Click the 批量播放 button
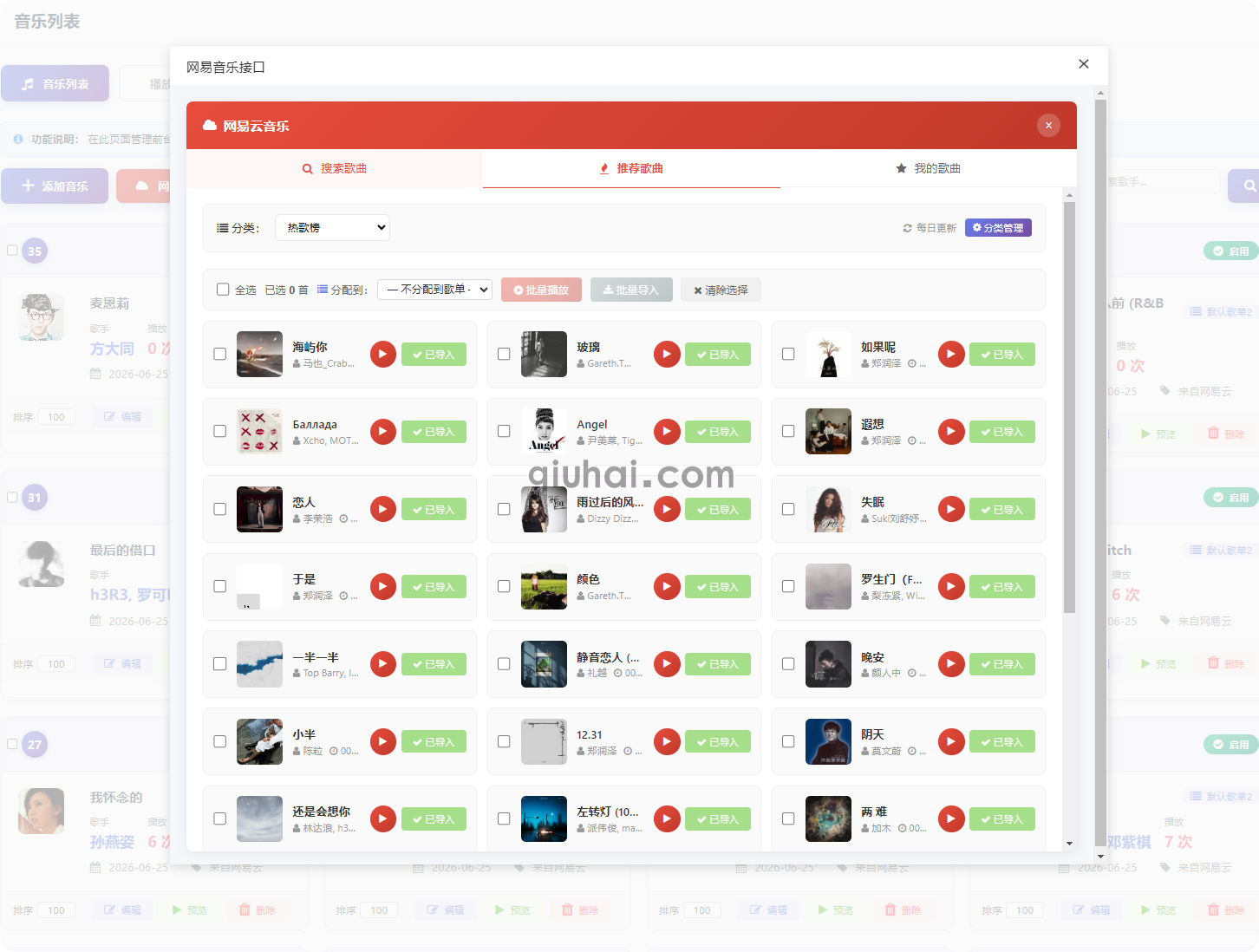 pos(541,290)
